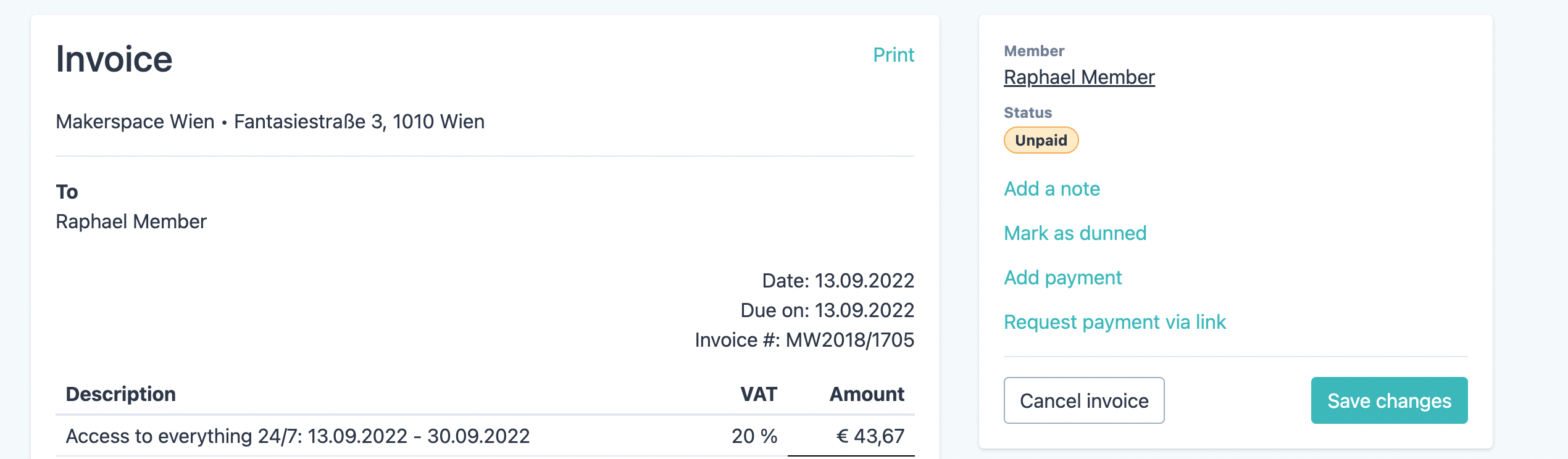
Task: Click the Unpaid status badge
Action: [x=1041, y=140]
